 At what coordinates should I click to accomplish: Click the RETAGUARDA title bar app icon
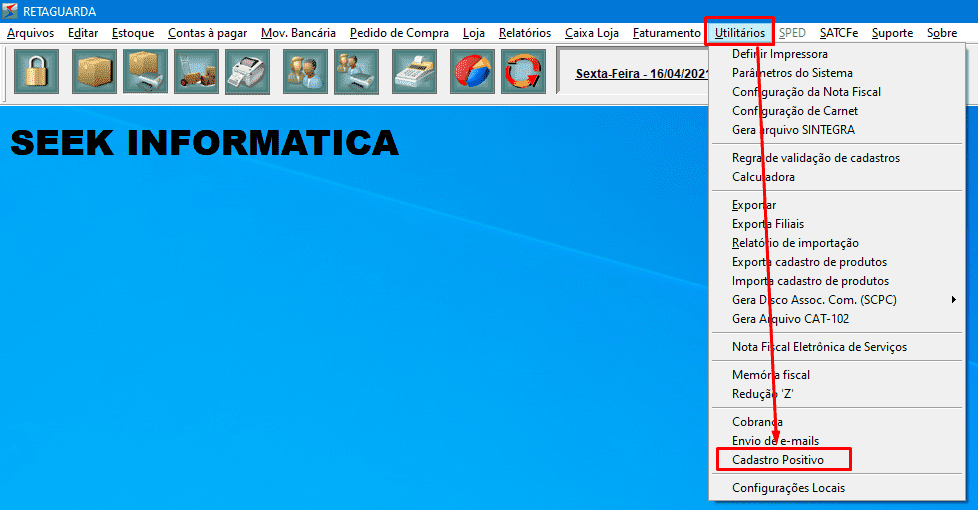[10, 11]
